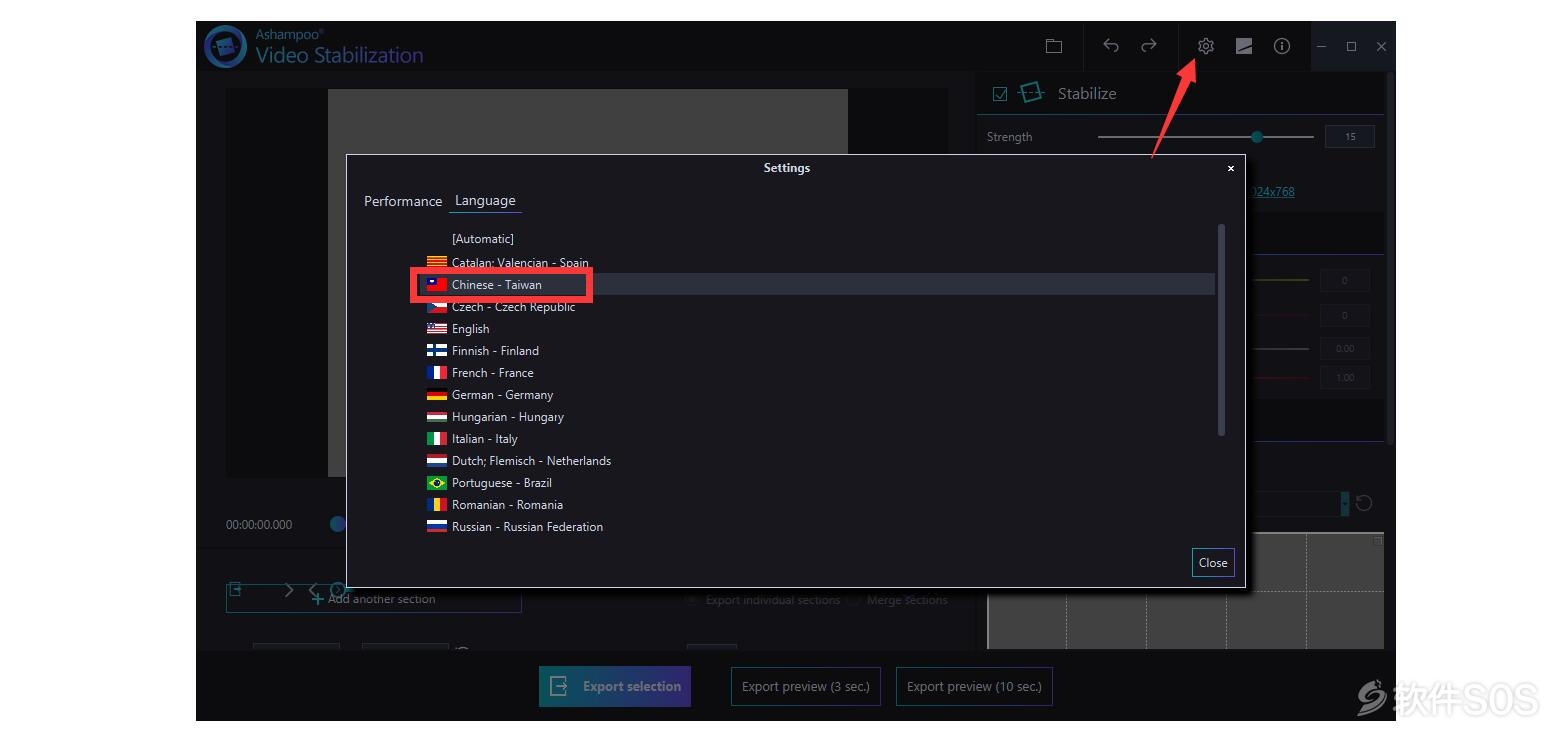The image size is (1559, 729).
Task: Select Hungarian - Hungary
Action: point(507,417)
